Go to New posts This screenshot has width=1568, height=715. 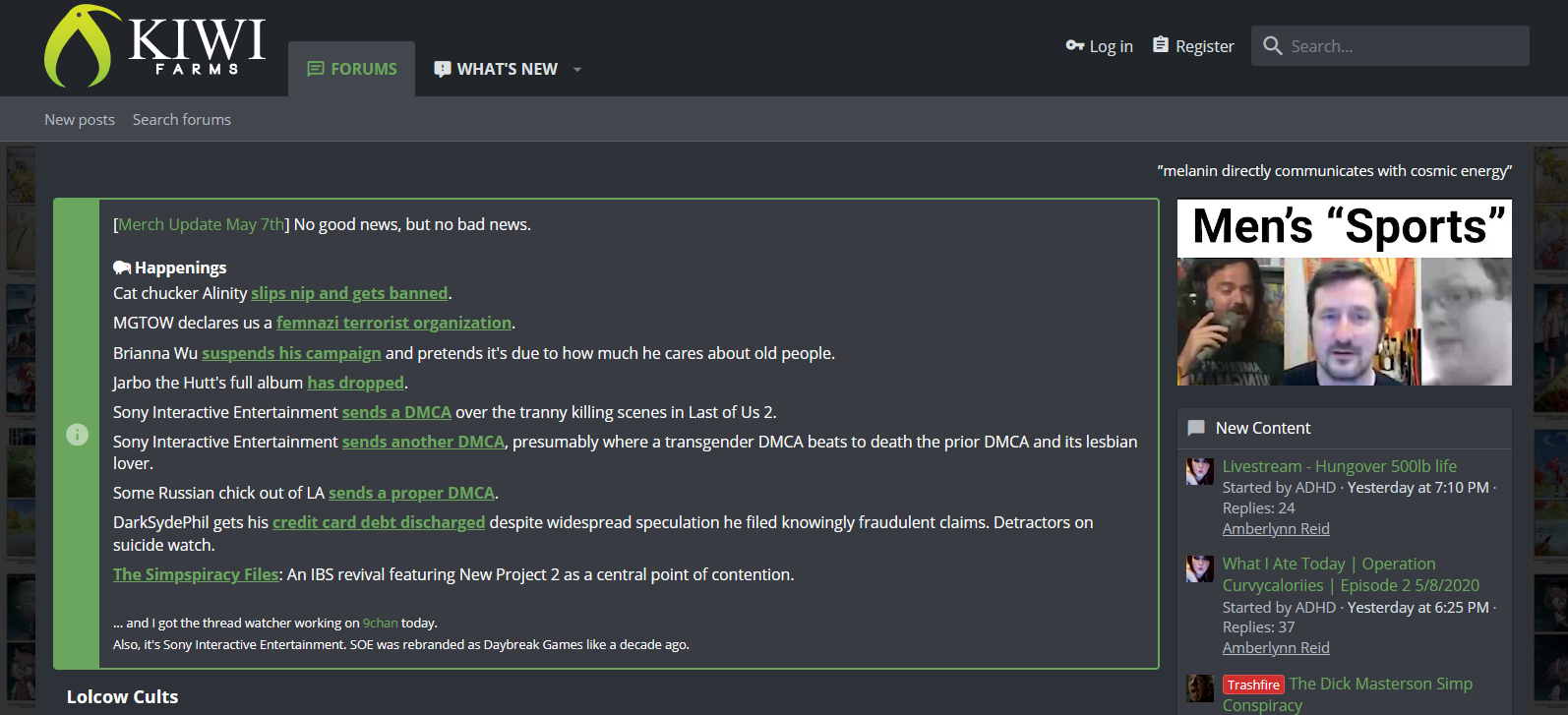pyautogui.click(x=80, y=119)
